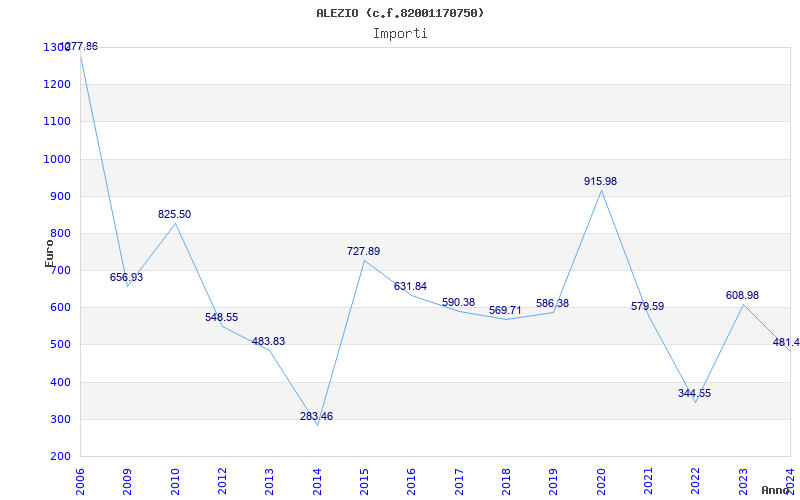Click the chart title ALEZIO (c.f.82001170750)
The height and width of the screenshot is (500, 800).
pos(400,13)
